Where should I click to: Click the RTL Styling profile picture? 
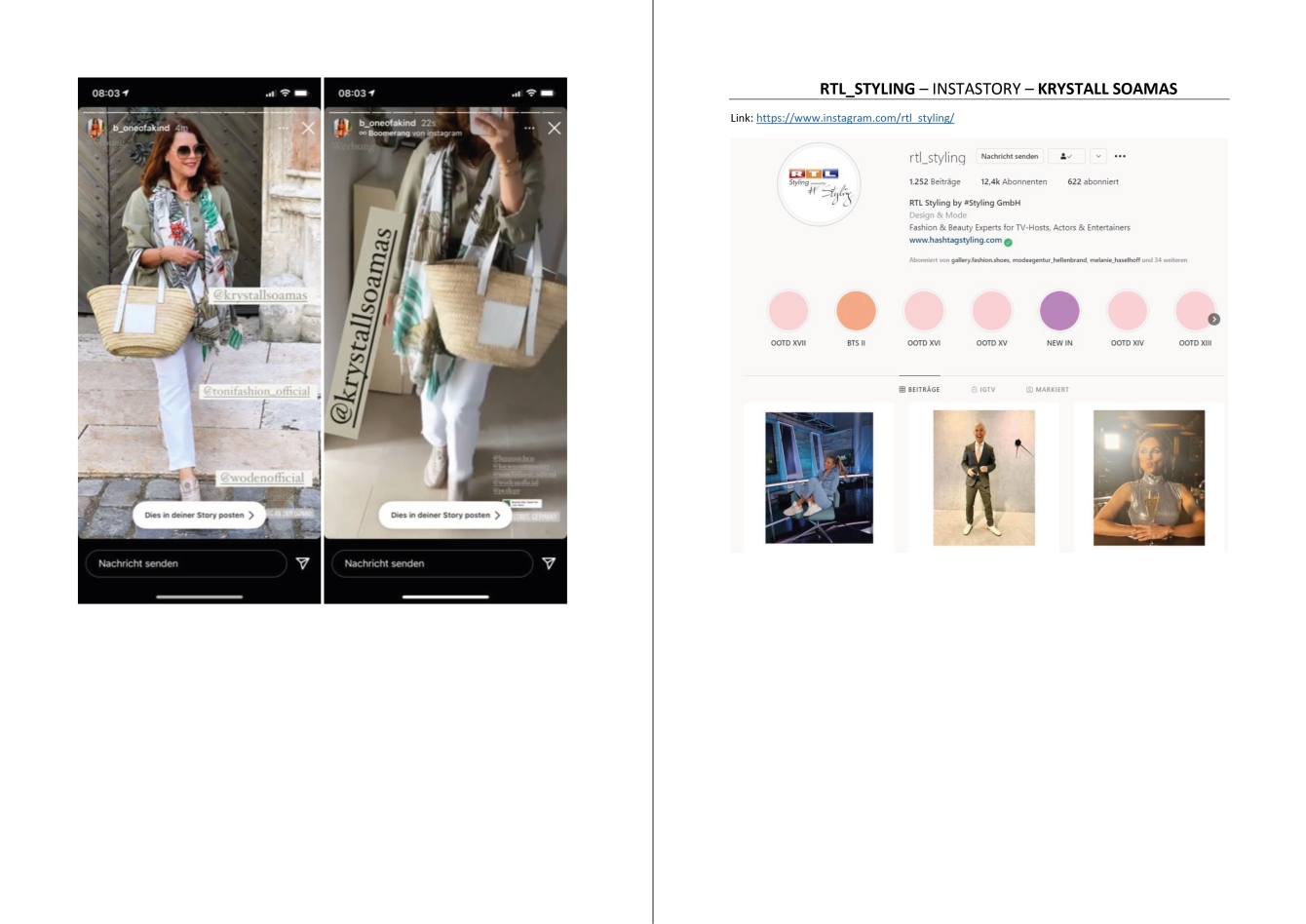click(820, 185)
